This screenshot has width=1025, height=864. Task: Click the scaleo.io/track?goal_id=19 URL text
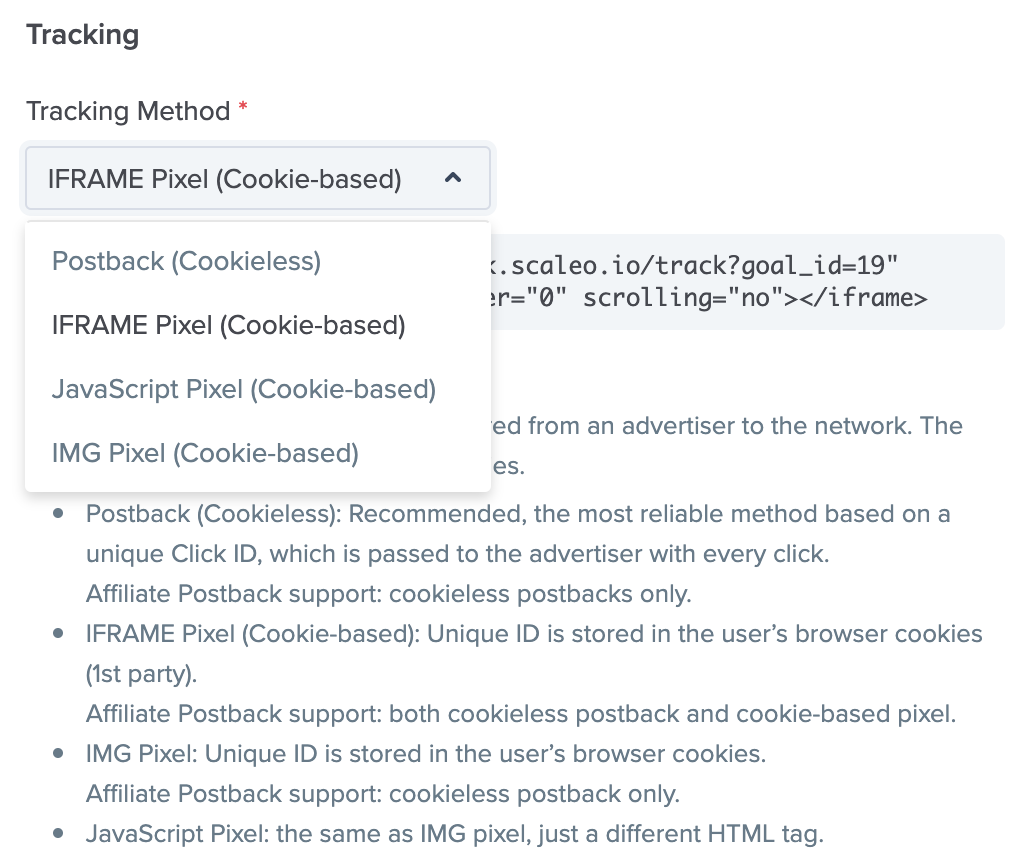(x=704, y=265)
